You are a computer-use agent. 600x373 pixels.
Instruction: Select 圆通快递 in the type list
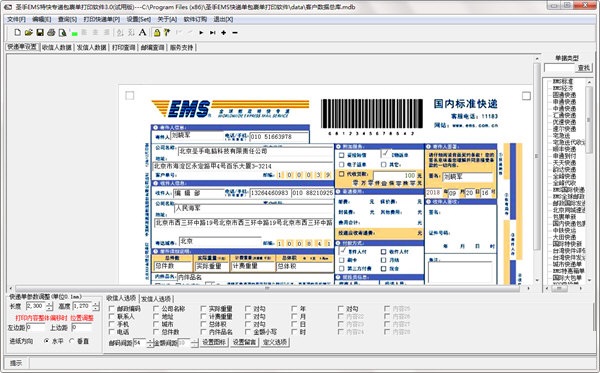[564, 95]
